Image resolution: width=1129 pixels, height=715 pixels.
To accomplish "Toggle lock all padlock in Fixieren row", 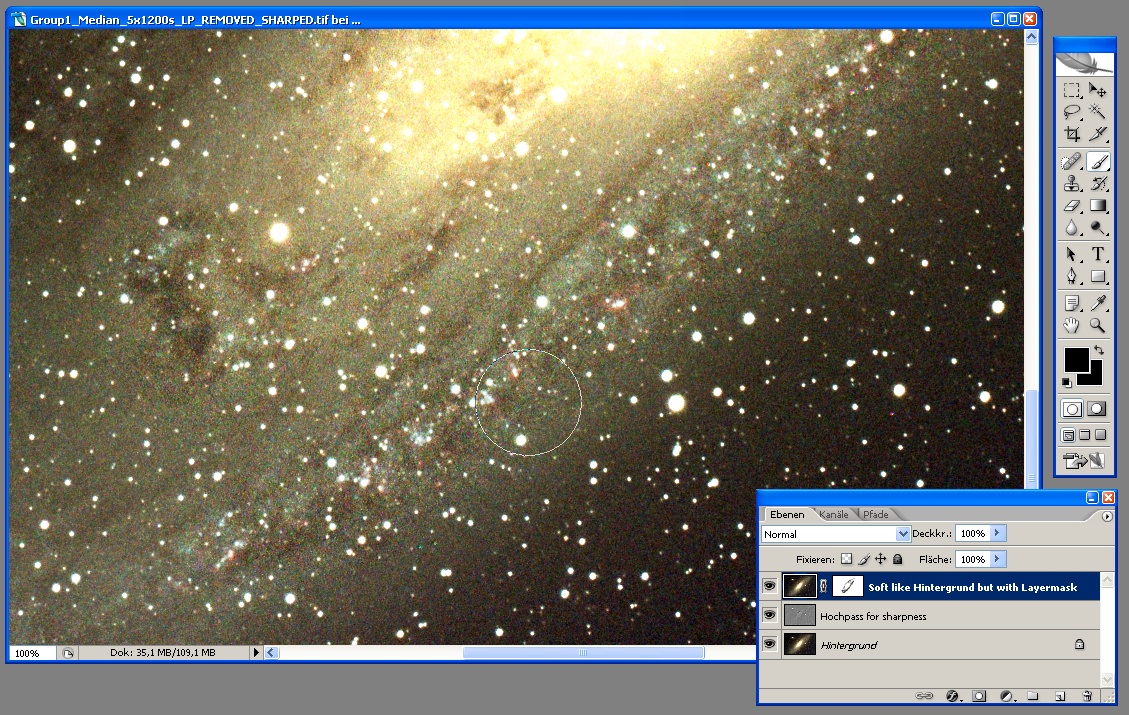I will pyautogui.click(x=898, y=559).
